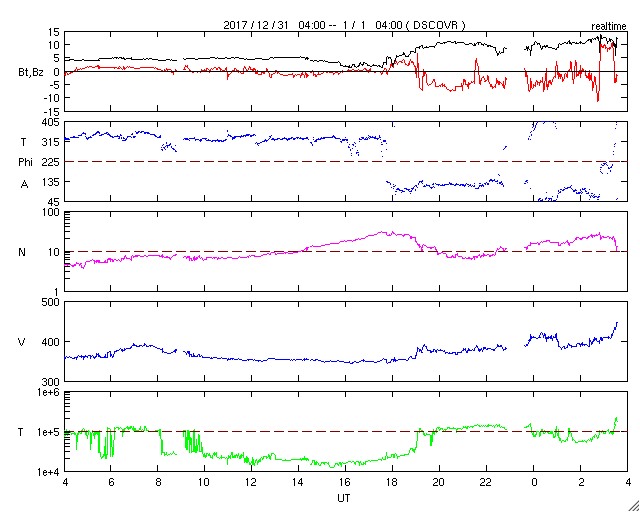Select the "-15" tick on the Bt,Bz axis
This screenshot has height=512, width=640.
click(x=52, y=111)
